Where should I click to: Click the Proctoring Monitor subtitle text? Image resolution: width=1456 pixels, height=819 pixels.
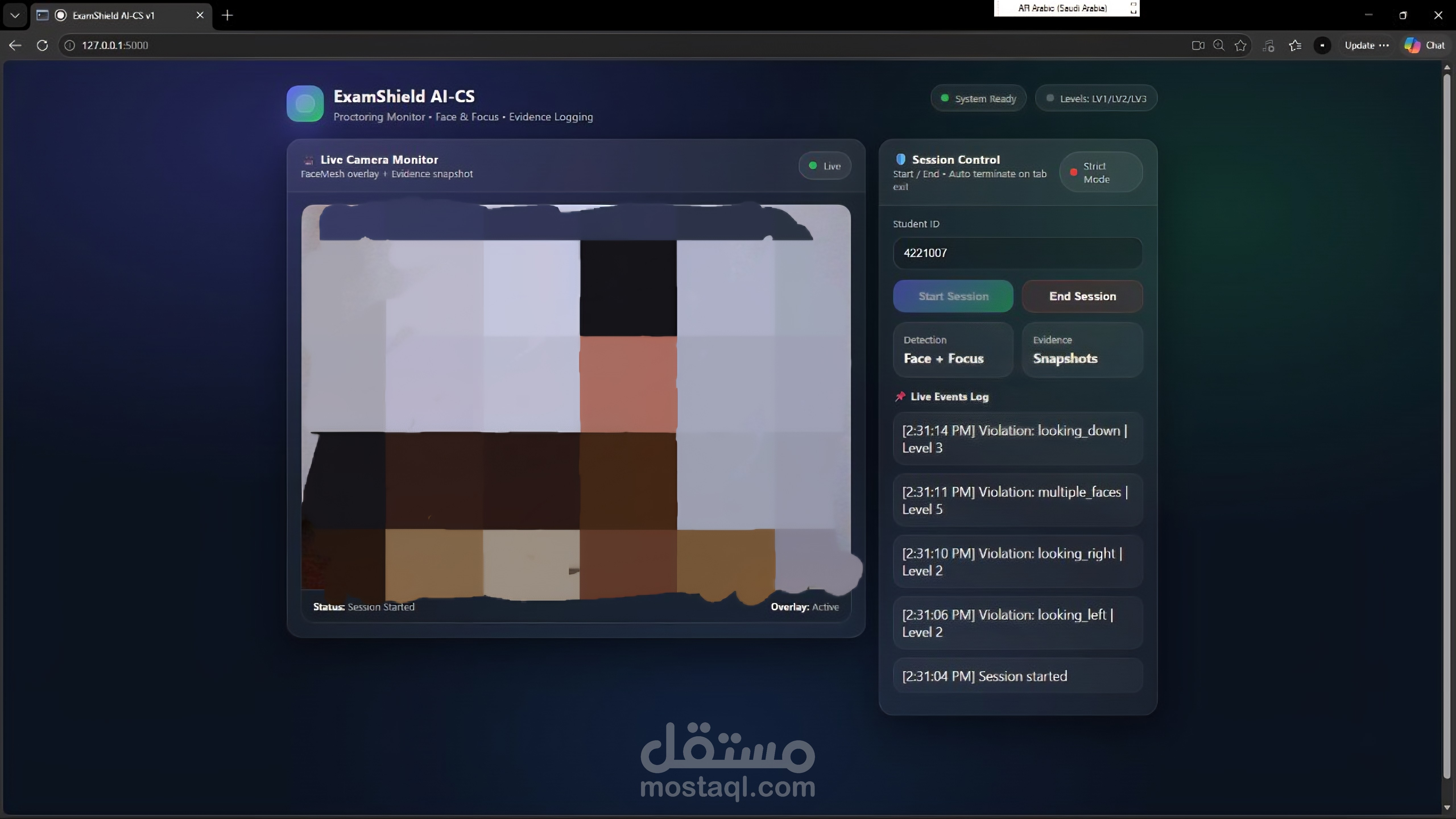click(463, 116)
